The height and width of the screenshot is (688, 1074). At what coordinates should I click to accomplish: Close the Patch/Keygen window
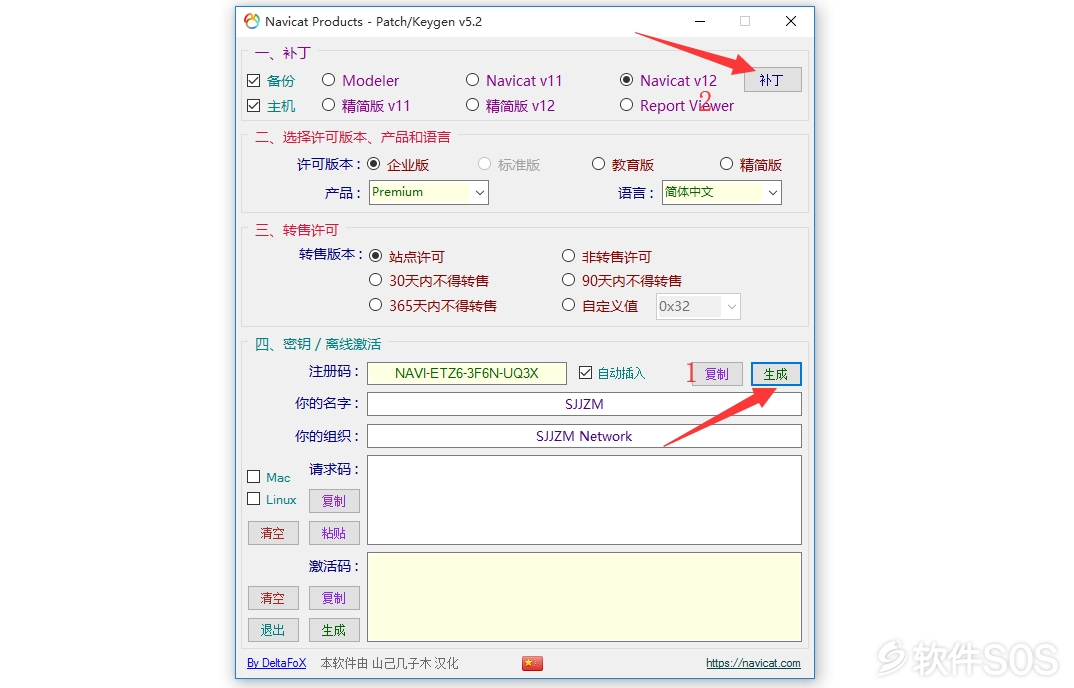790,21
